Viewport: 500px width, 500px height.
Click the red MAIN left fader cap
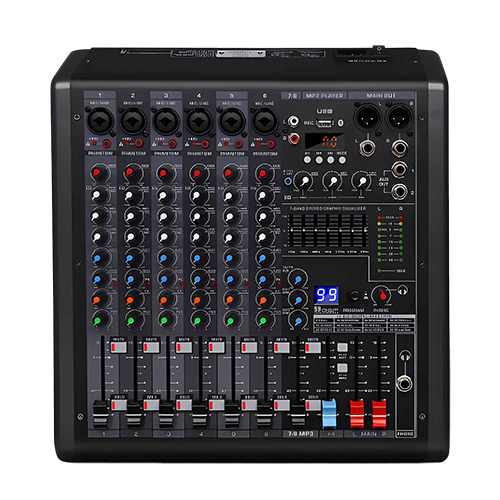[357, 414]
